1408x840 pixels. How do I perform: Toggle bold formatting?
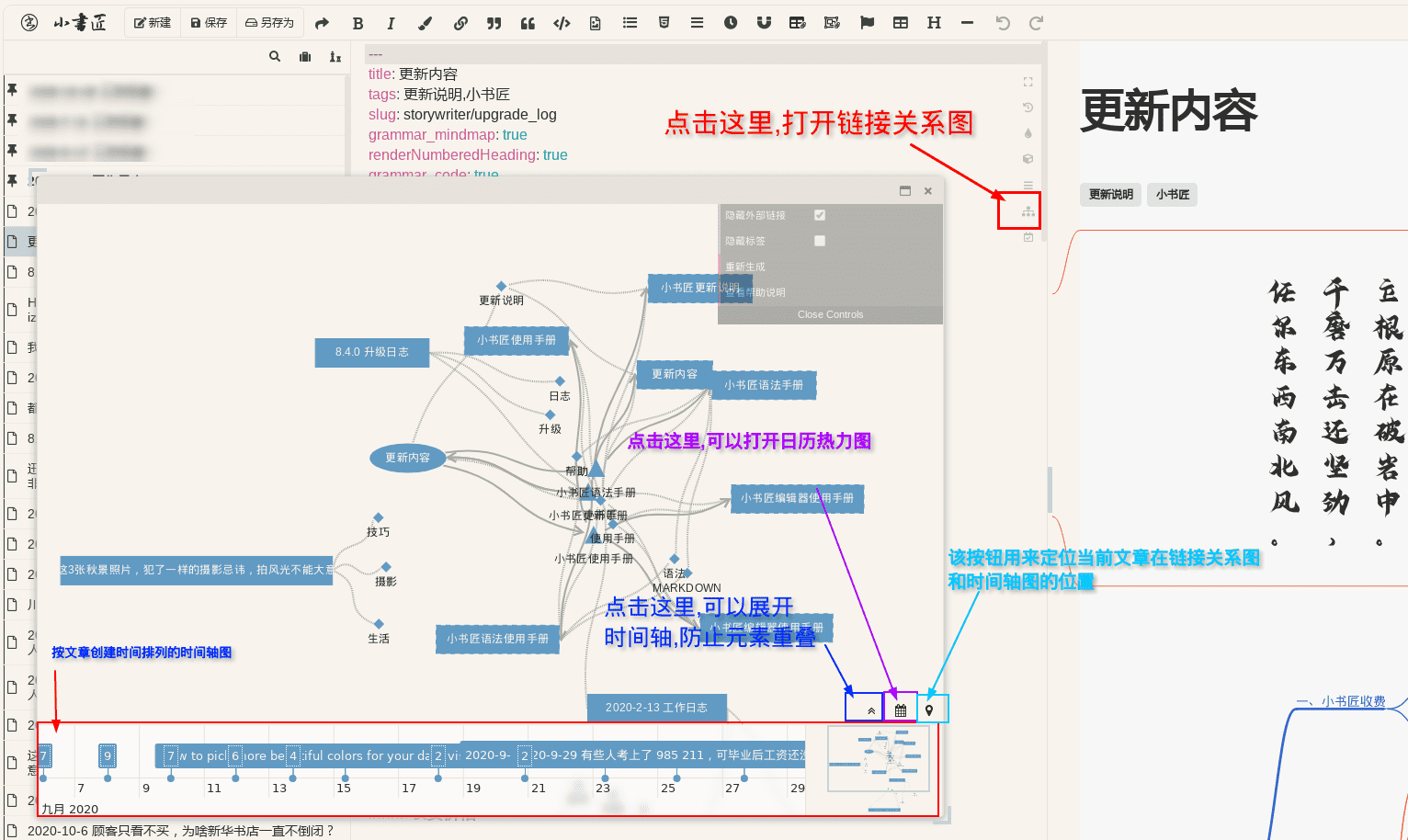358,23
